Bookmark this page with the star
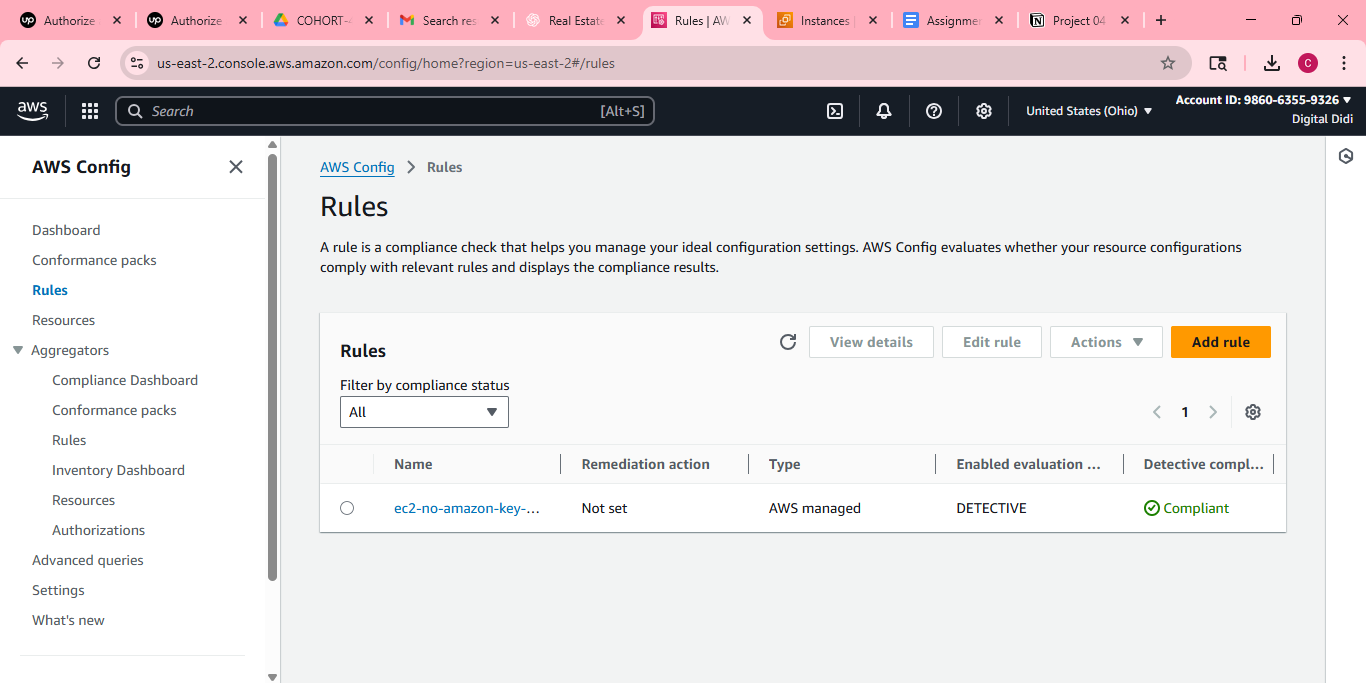The height and width of the screenshot is (683, 1366). coord(1168,63)
